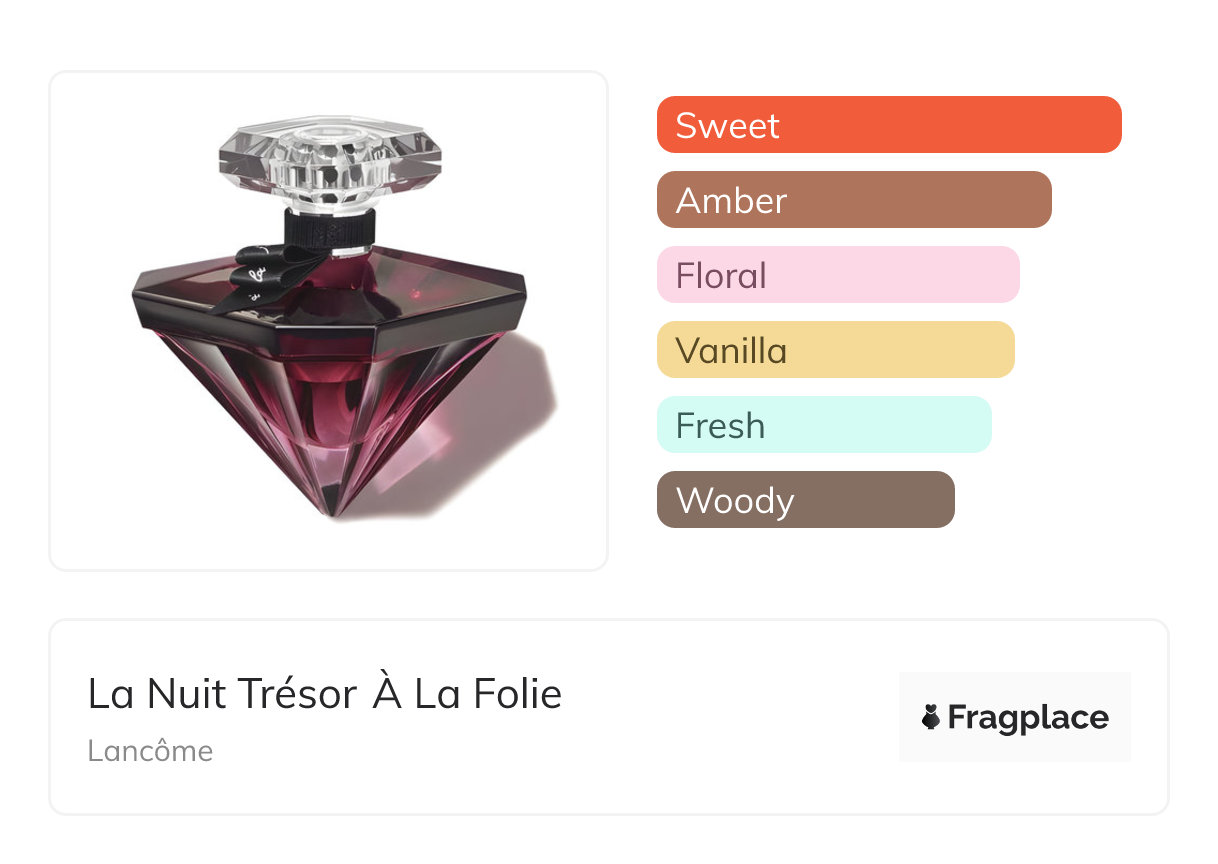Click the Vanilla label text
This screenshot has width=1218, height=864.
pos(731,351)
